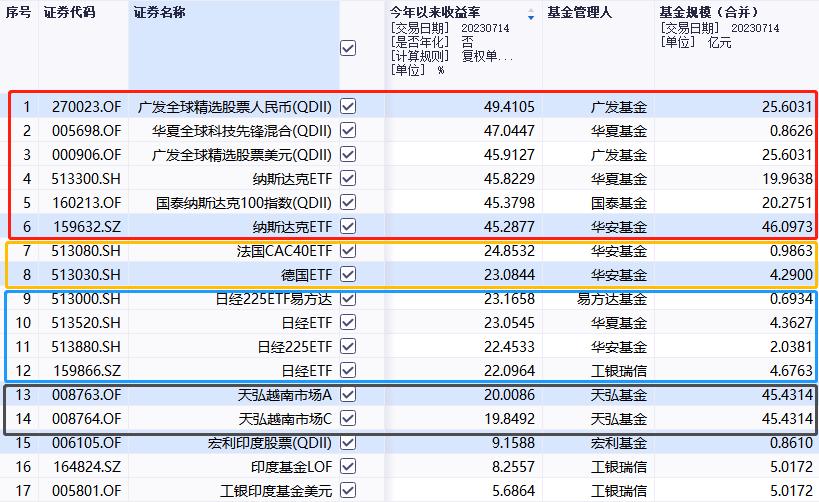Click security code 006105.OF
819x502 pixels.
(x=86, y=443)
